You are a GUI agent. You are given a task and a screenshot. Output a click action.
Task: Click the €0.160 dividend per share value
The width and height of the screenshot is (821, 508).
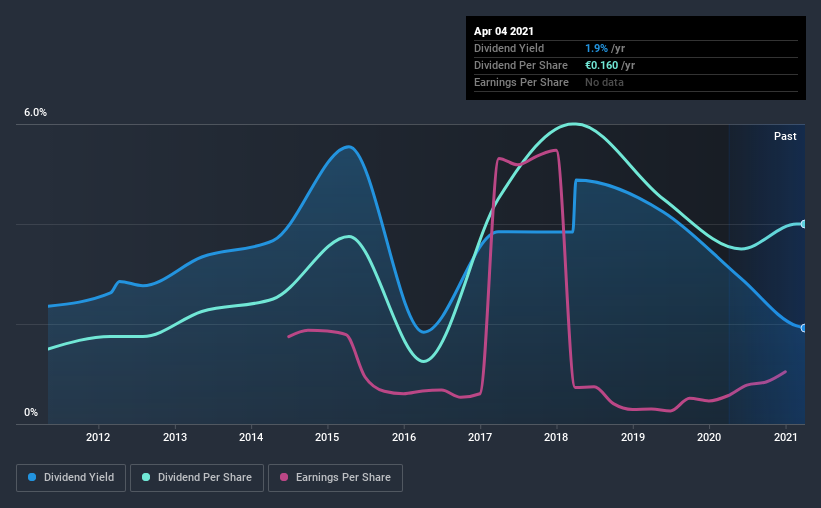[602, 65]
